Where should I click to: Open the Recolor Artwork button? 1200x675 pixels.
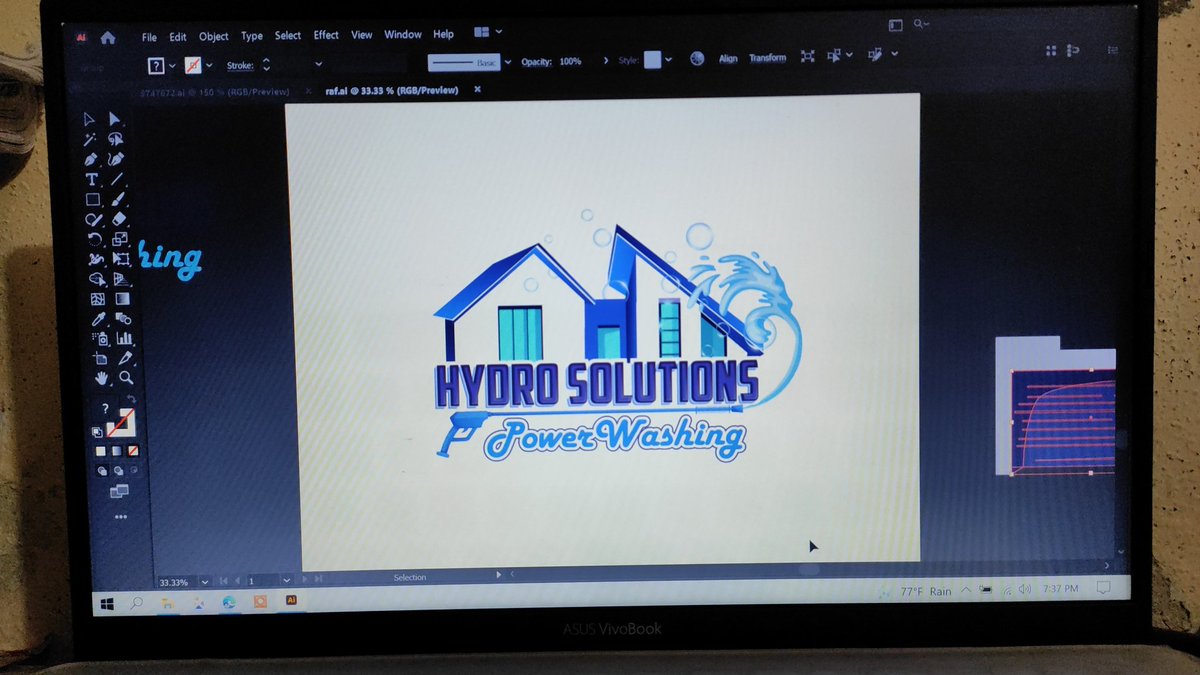click(x=697, y=59)
